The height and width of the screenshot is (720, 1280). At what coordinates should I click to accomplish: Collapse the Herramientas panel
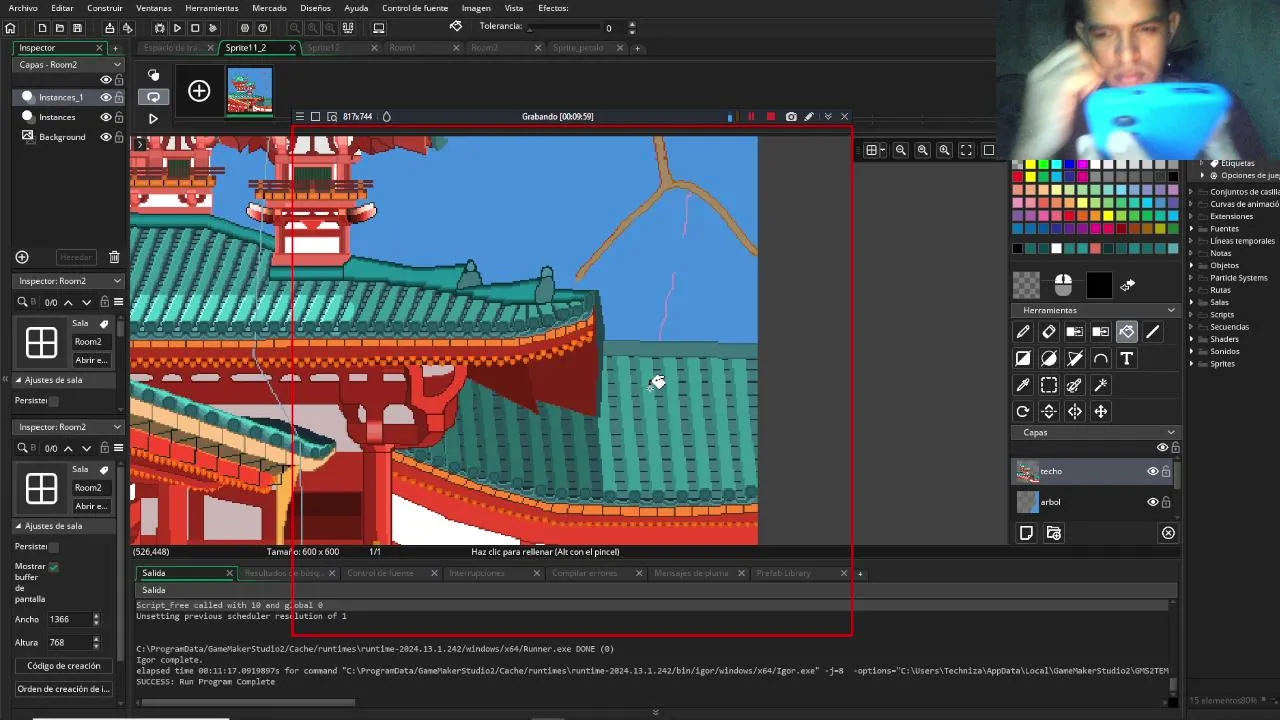(1171, 310)
